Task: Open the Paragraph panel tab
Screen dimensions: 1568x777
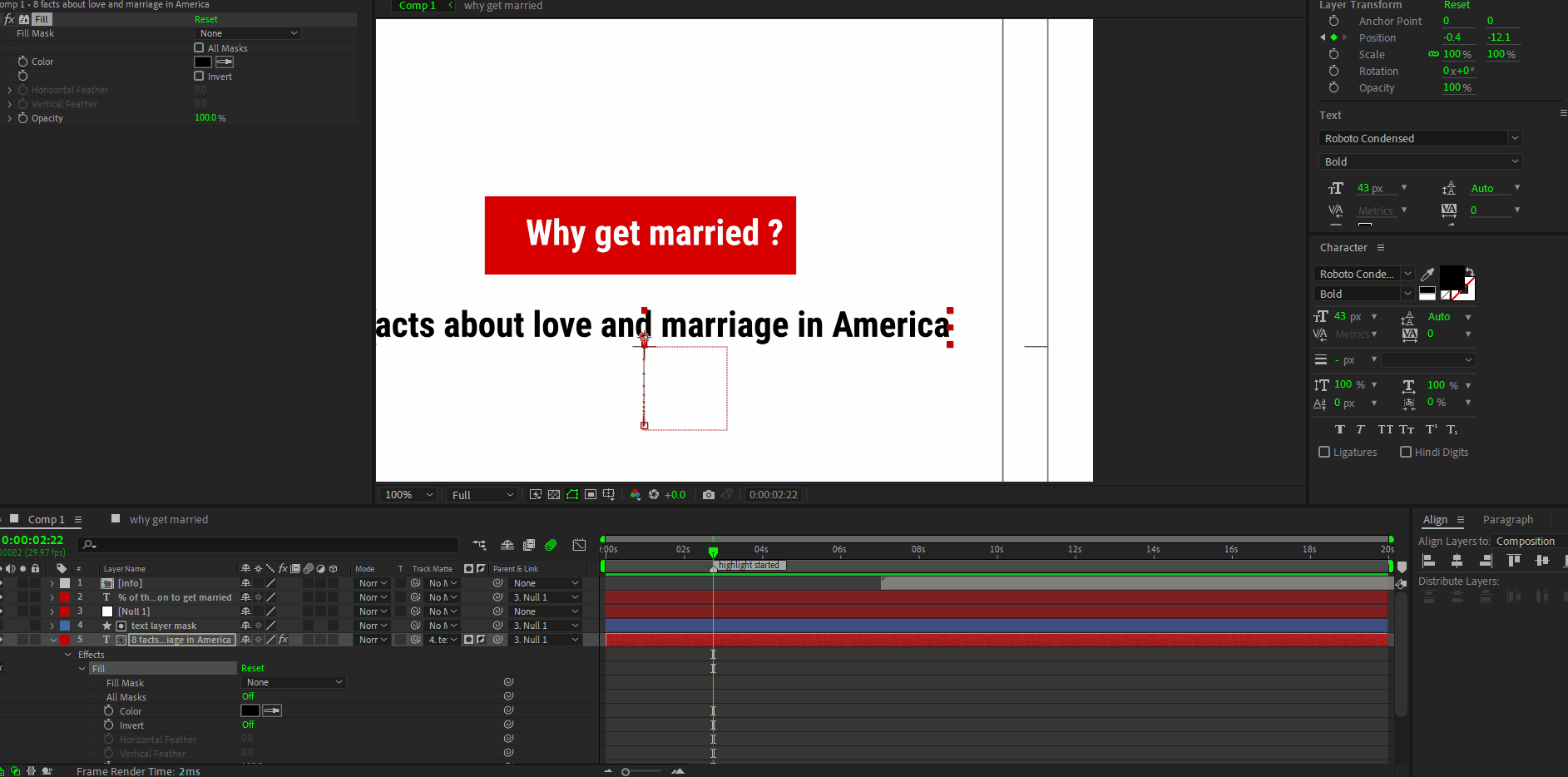Action: coord(1507,519)
